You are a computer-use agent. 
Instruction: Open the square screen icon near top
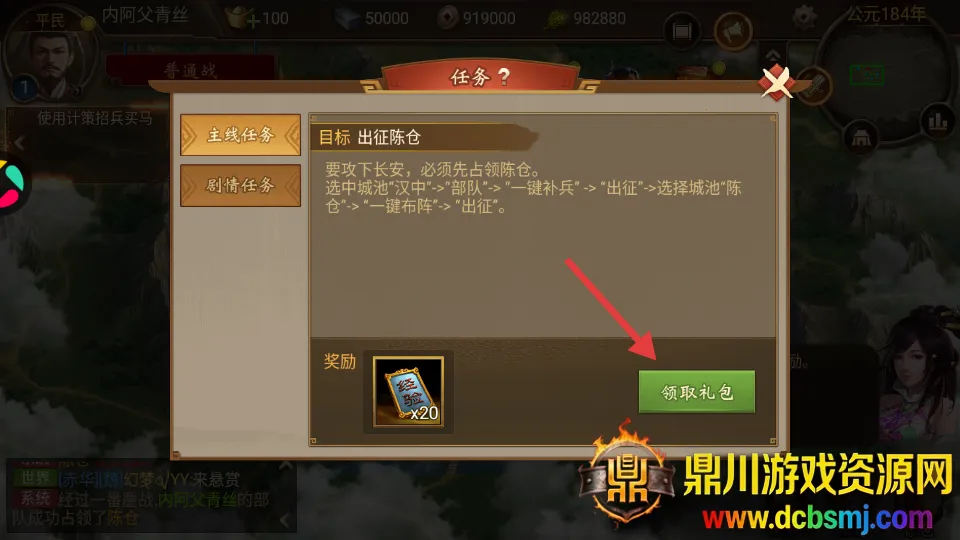681,31
